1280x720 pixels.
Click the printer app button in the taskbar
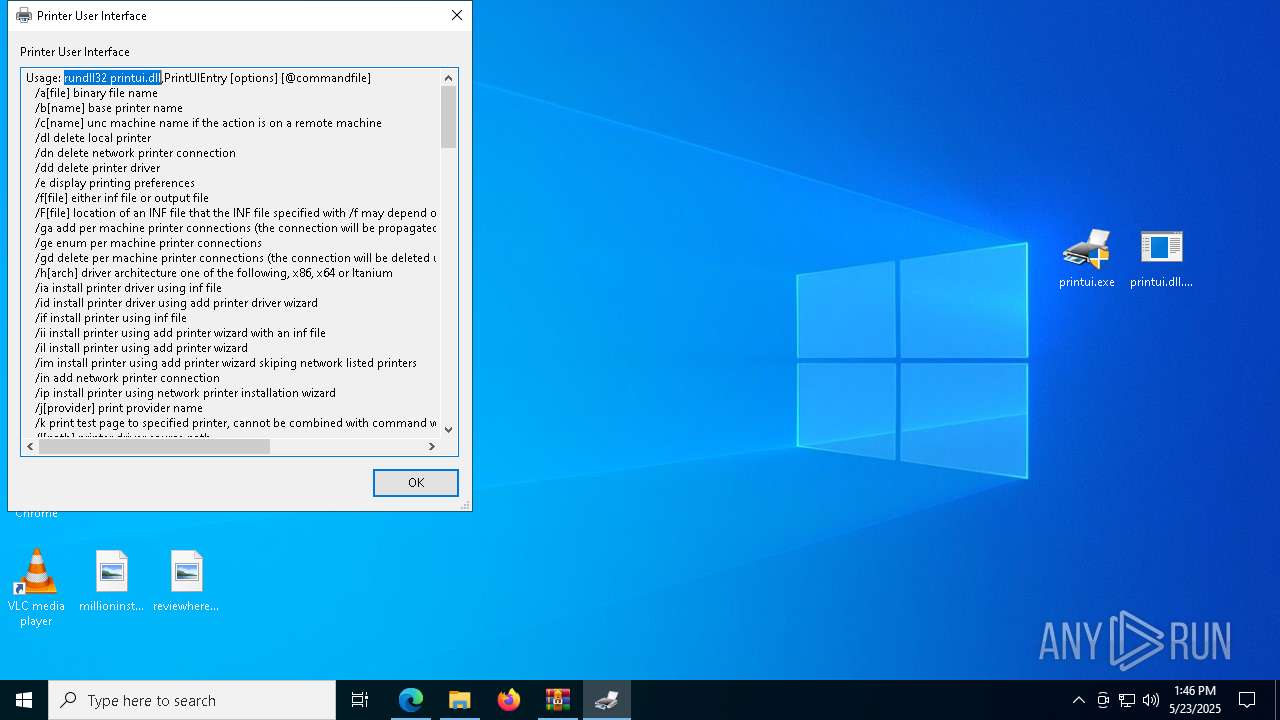coord(607,700)
